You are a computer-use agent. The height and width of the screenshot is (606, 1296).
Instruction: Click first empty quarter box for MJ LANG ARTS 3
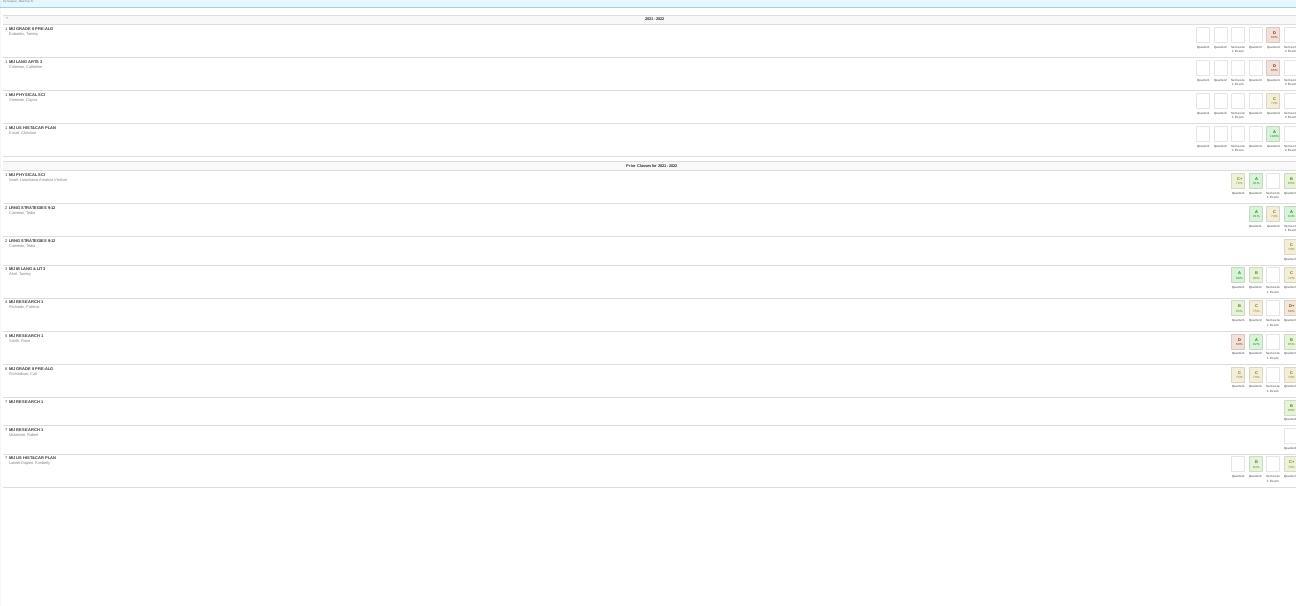pyautogui.click(x=1203, y=68)
